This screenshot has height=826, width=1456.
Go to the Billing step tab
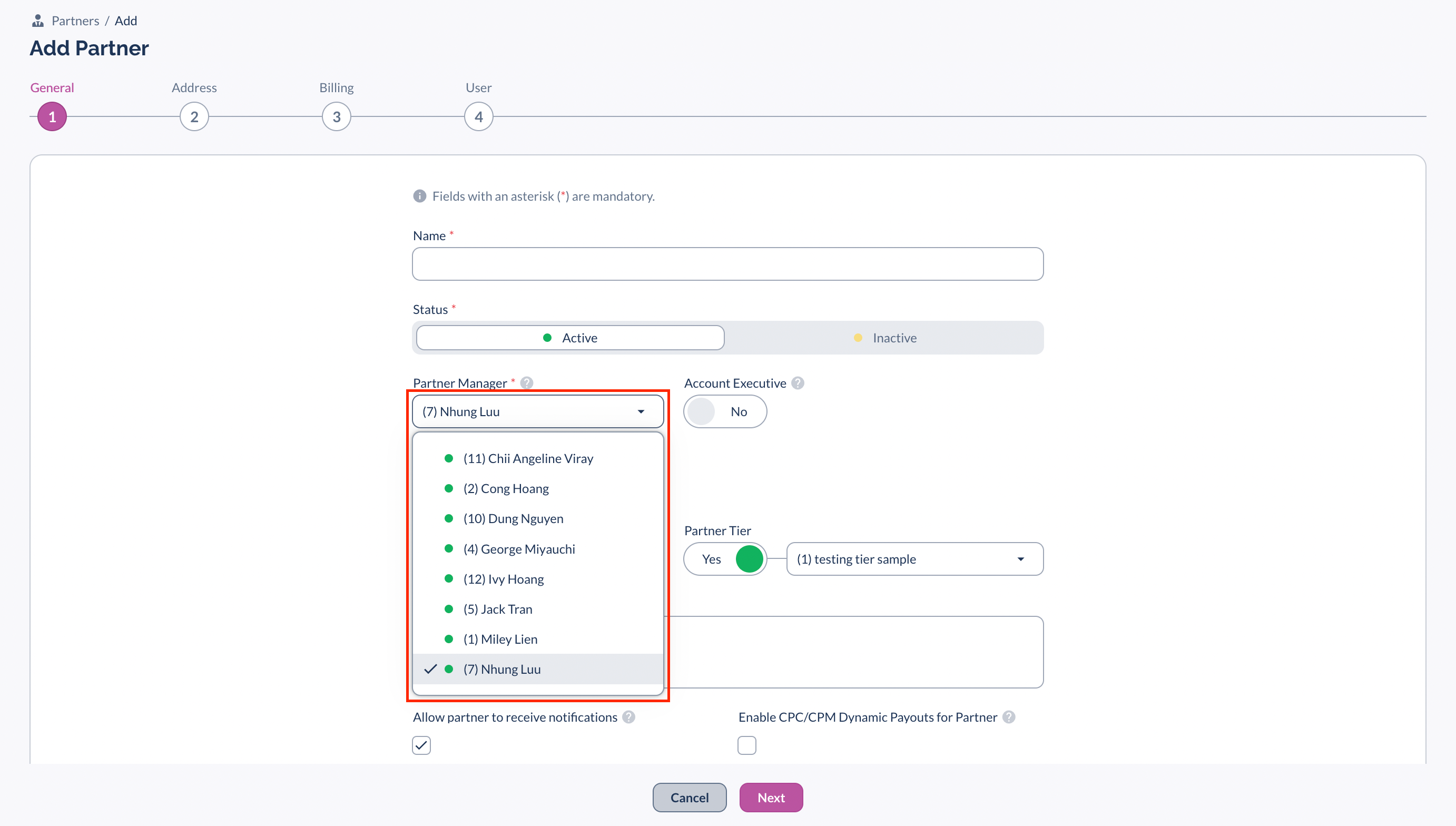[x=337, y=117]
